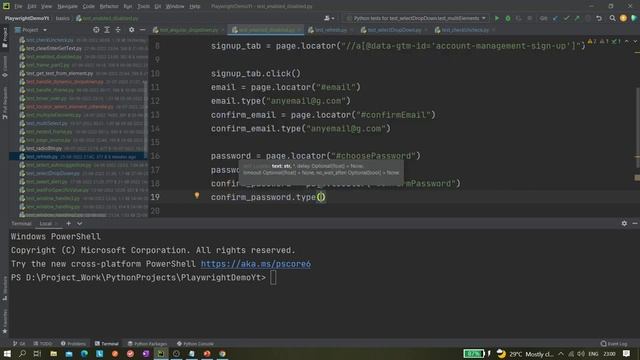Open the Python Packages tool window
The height and width of the screenshot is (360, 640).
click(147, 344)
